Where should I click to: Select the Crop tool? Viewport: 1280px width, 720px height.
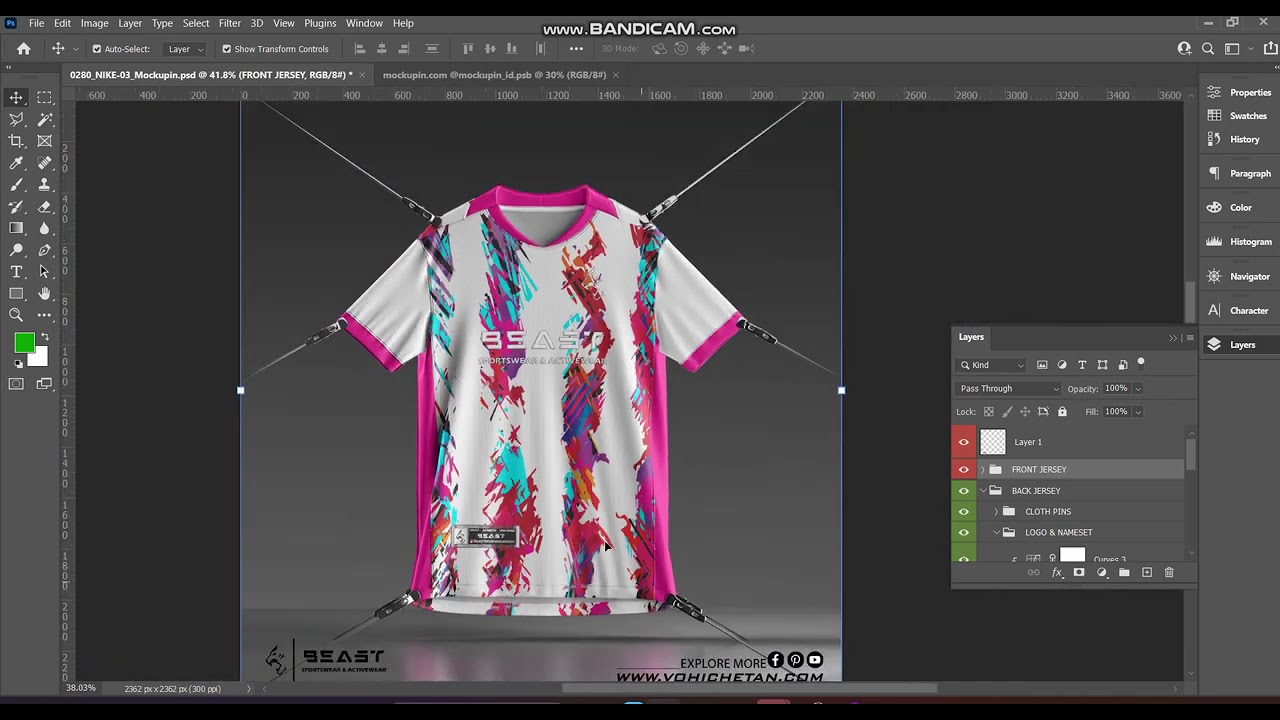17,141
